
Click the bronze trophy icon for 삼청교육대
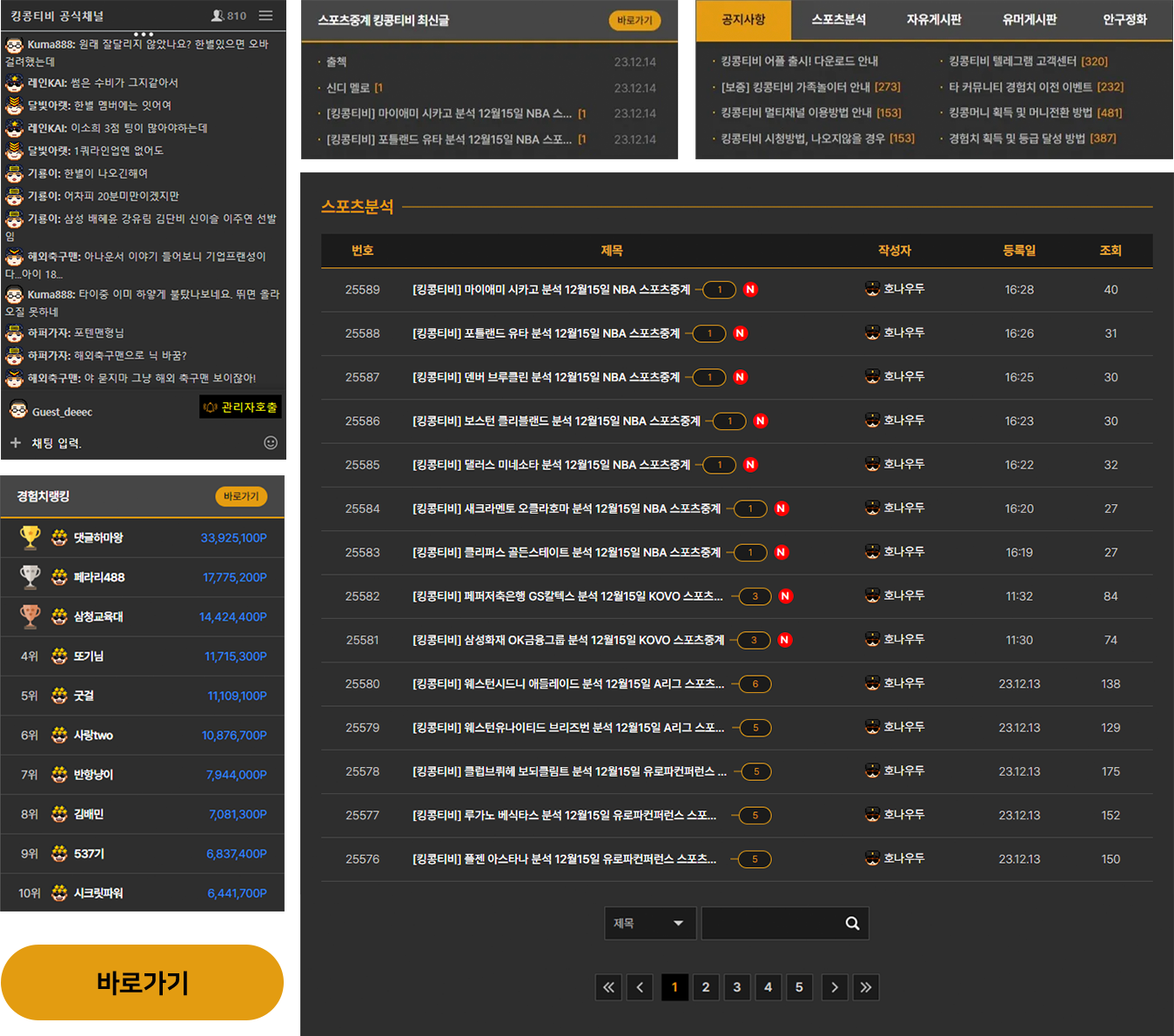[x=30, y=616]
